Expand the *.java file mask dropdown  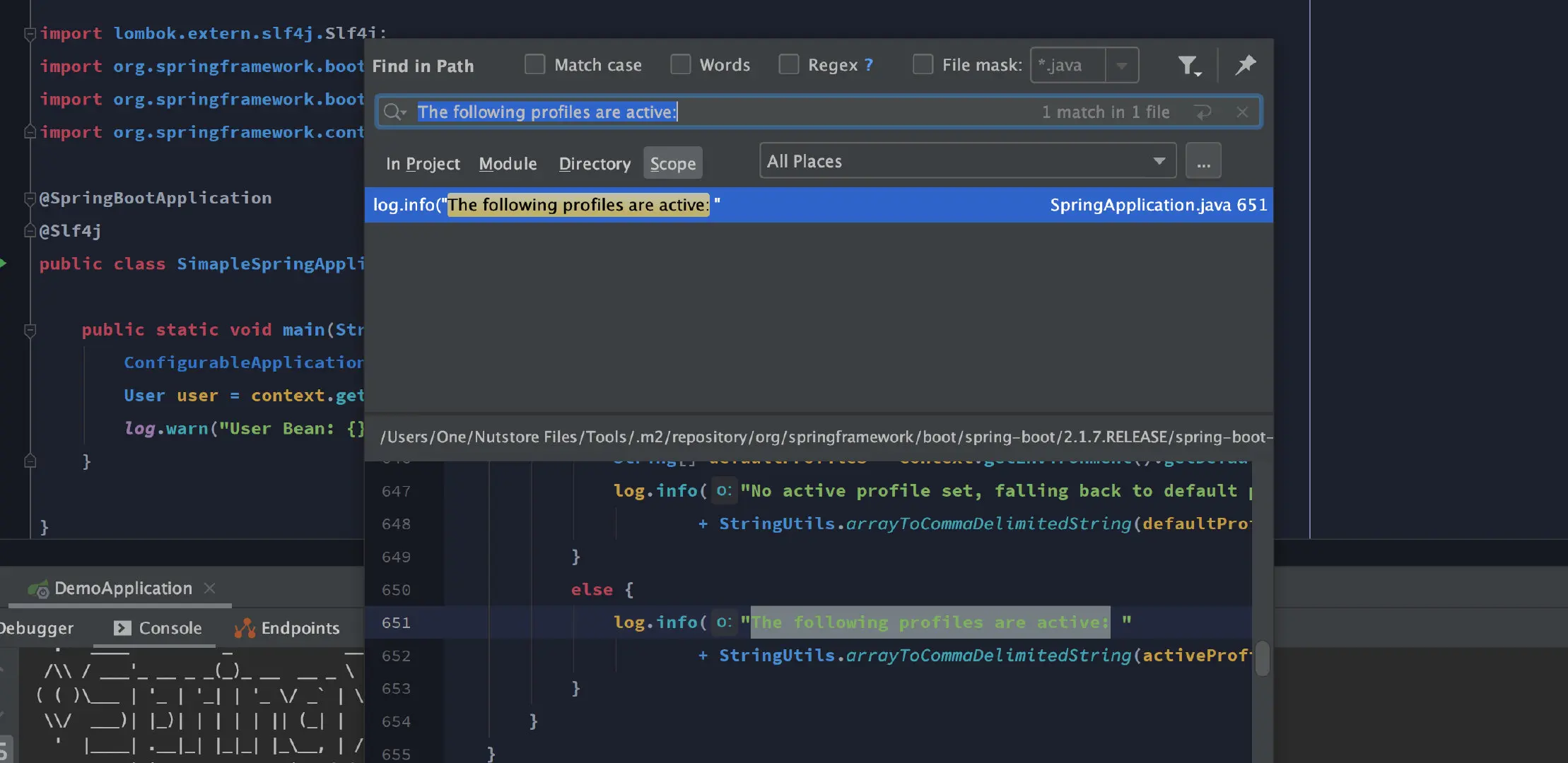(1122, 66)
